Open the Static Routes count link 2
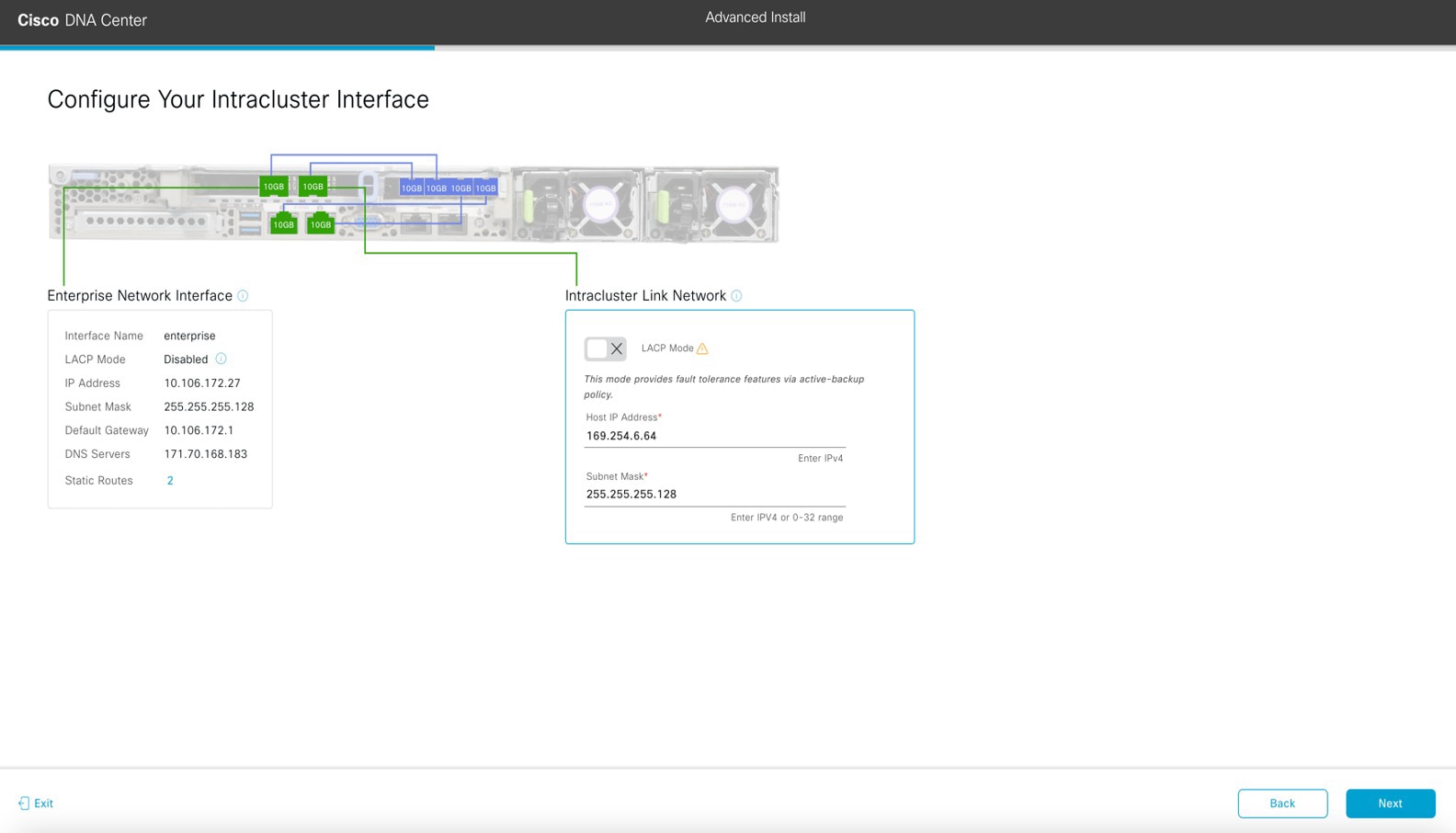Viewport: 1456px width, 833px height. [170, 481]
